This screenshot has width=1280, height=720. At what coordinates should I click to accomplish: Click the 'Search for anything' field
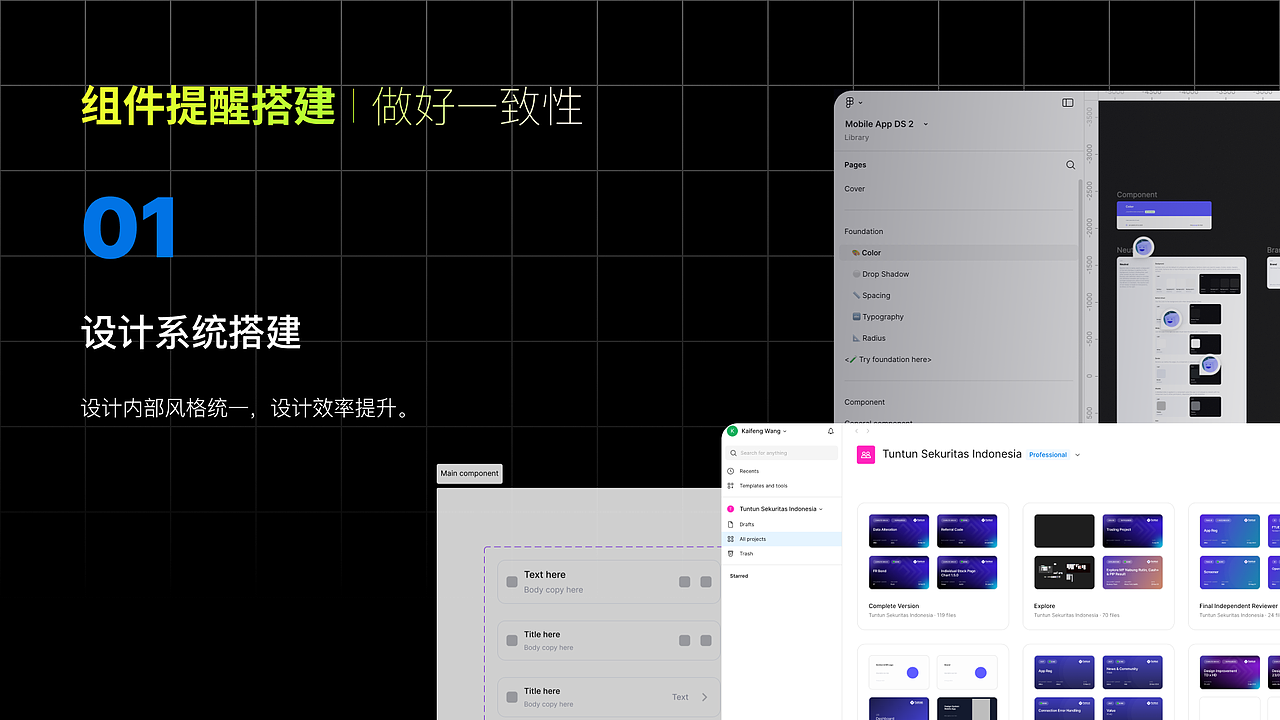pyautogui.click(x=782, y=453)
